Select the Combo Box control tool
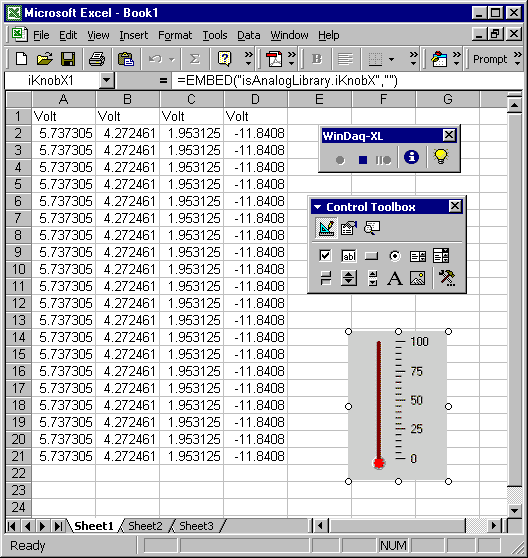 (441, 256)
